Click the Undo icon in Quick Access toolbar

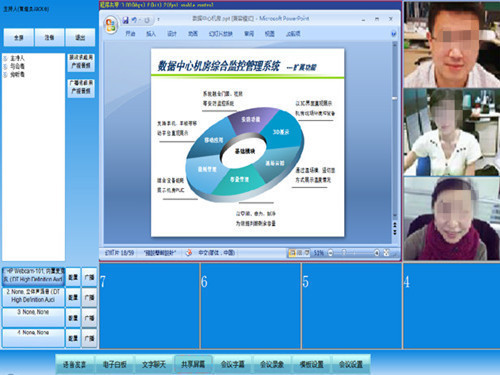pyautogui.click(x=134, y=20)
